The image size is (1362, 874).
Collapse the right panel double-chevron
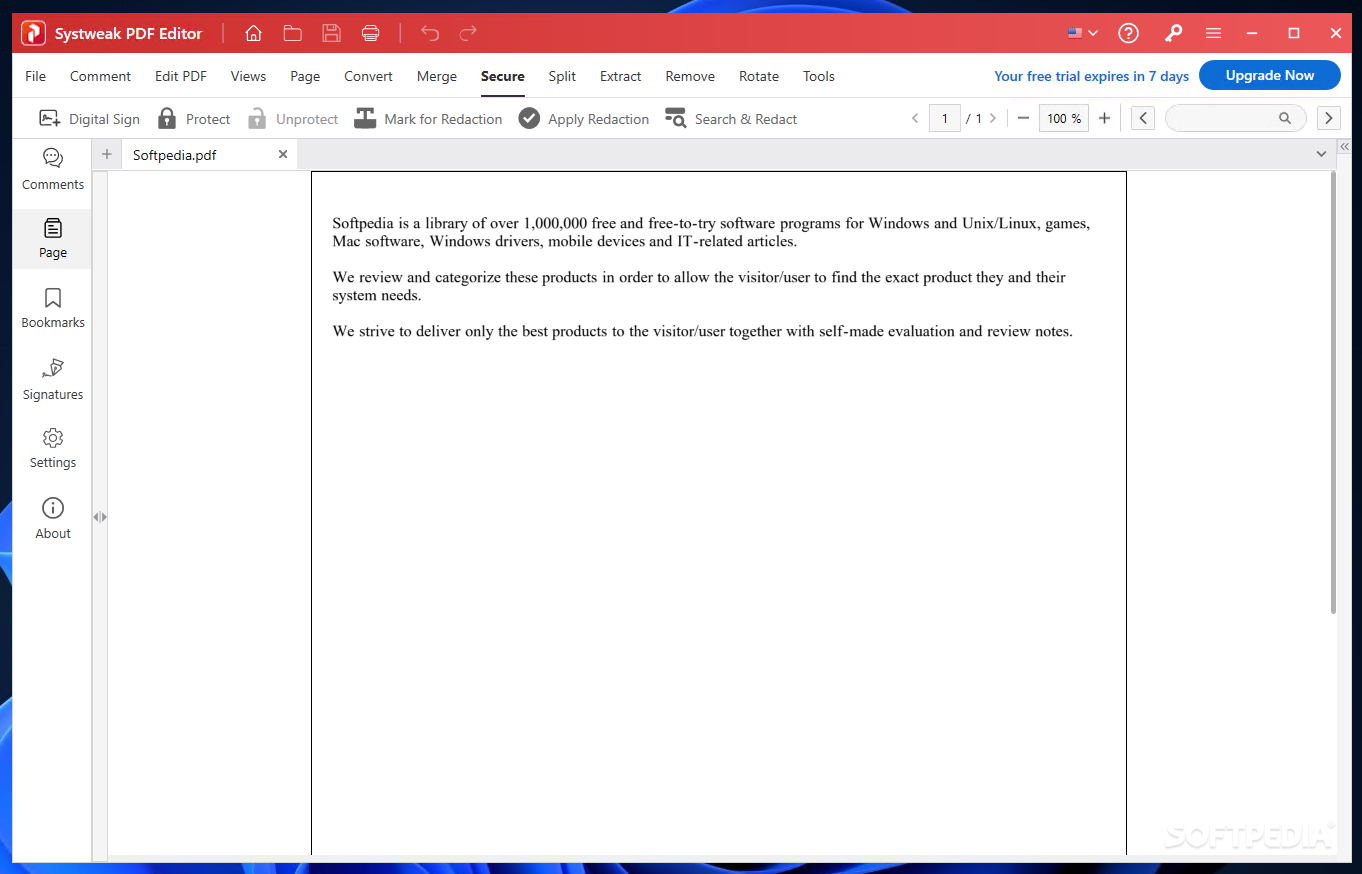click(x=1345, y=146)
